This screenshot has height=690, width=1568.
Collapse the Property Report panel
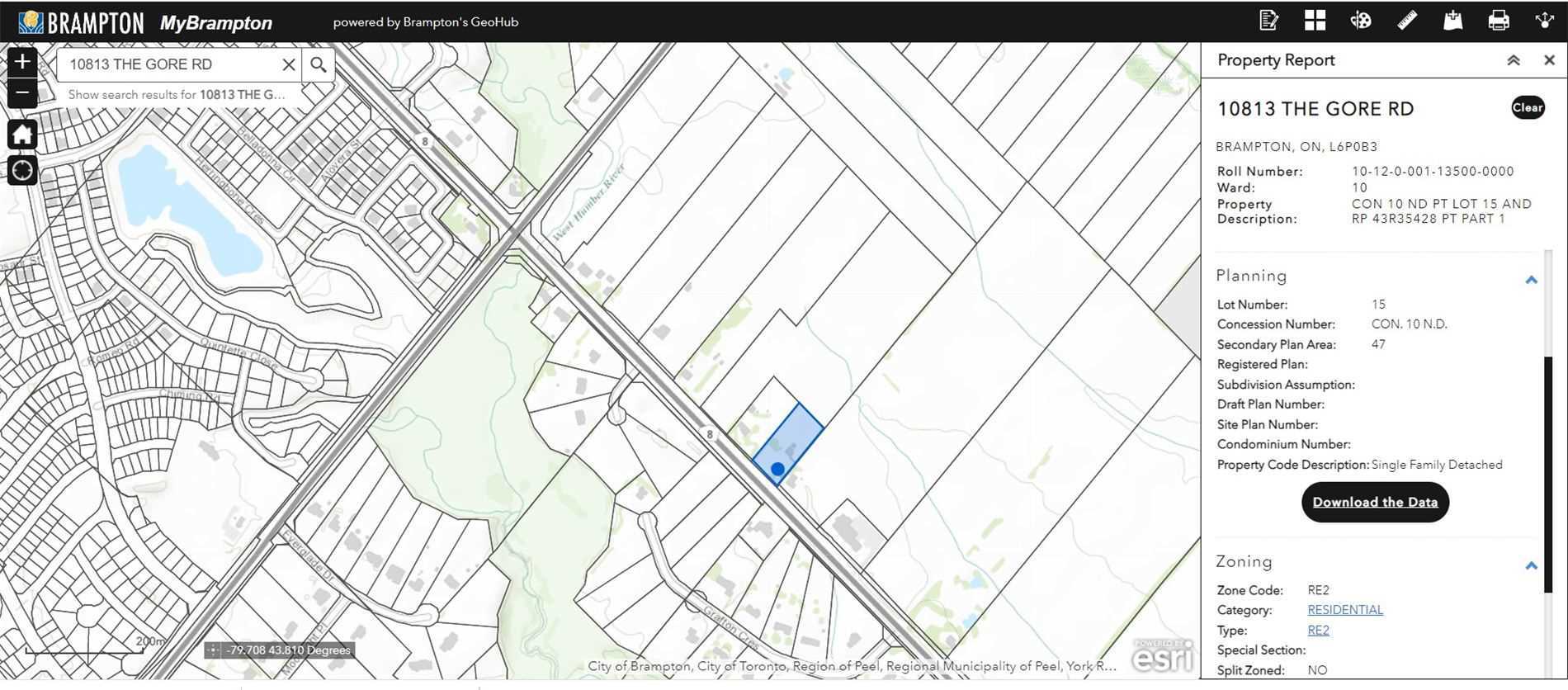(x=1514, y=60)
